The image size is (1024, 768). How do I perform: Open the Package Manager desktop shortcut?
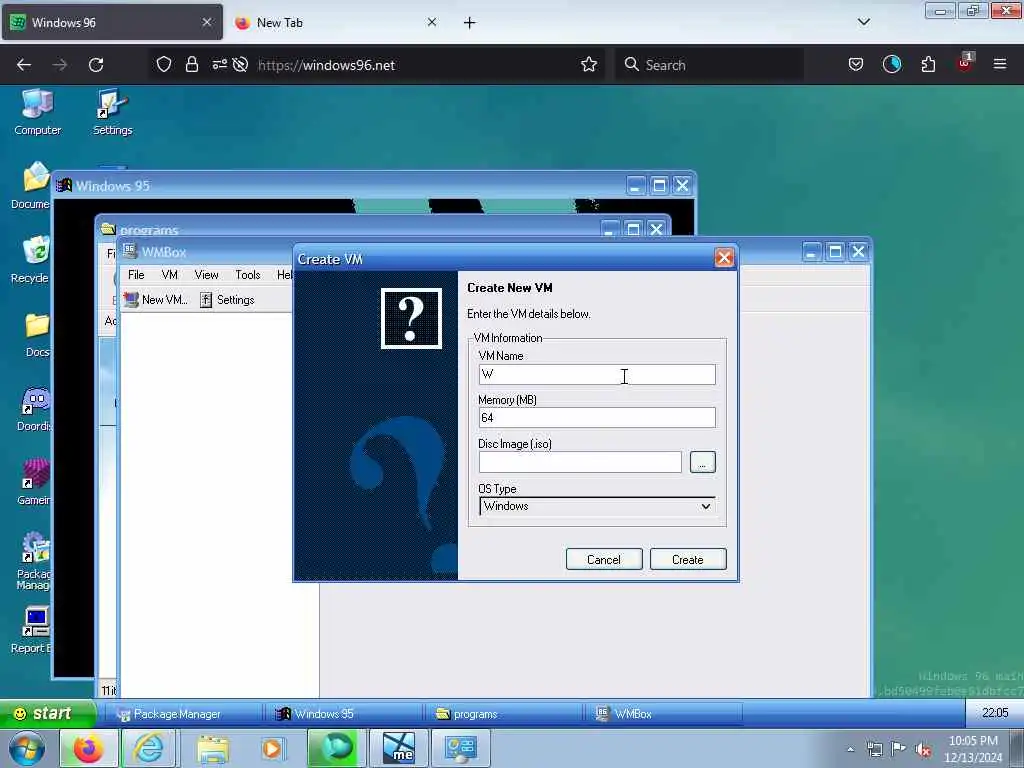(34, 560)
